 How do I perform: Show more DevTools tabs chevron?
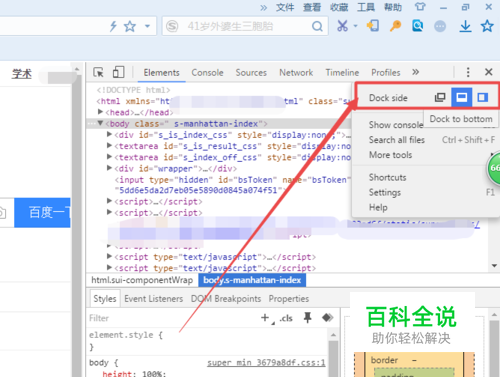415,72
